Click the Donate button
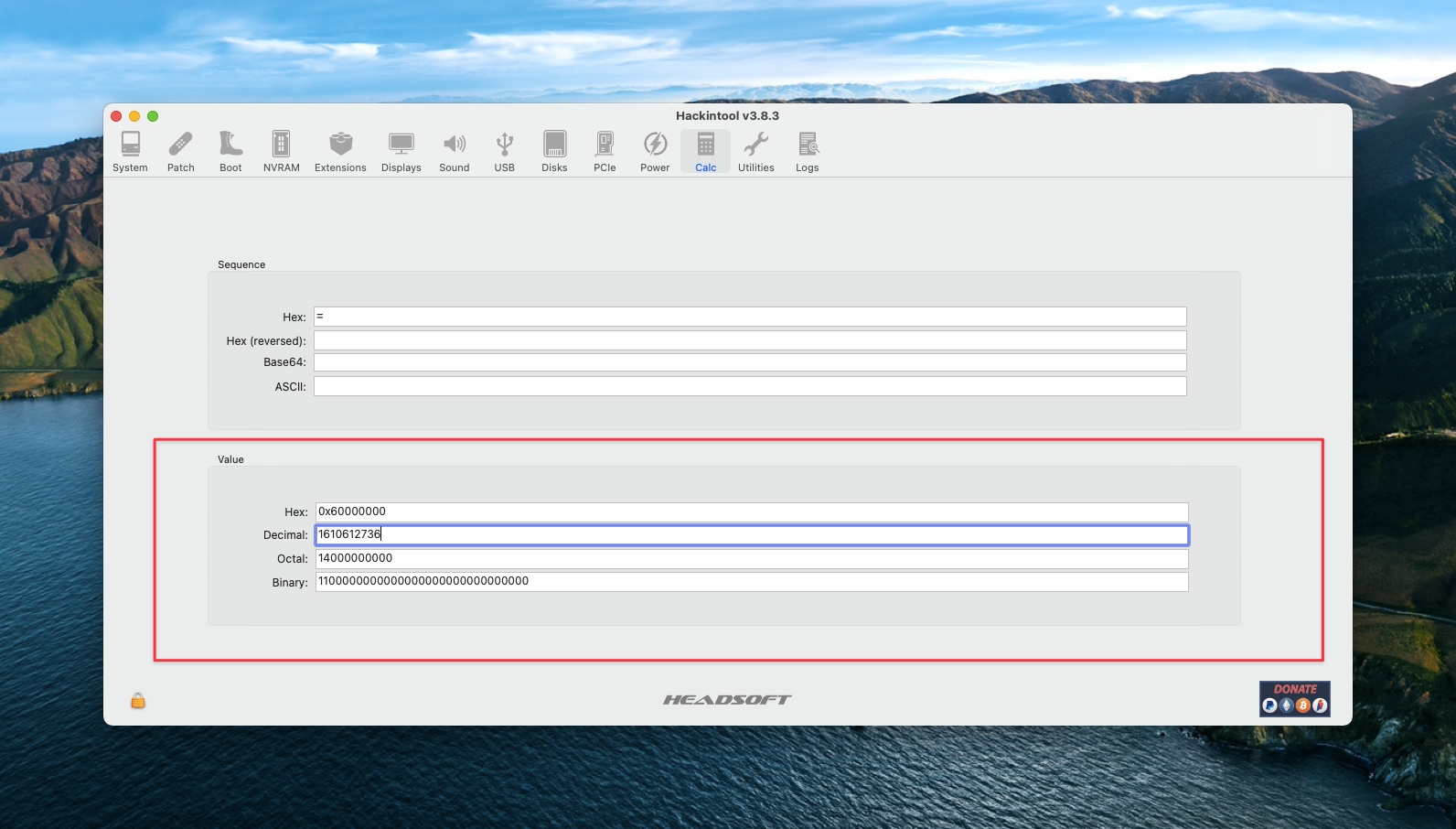The width and height of the screenshot is (1456, 829). pyautogui.click(x=1294, y=699)
